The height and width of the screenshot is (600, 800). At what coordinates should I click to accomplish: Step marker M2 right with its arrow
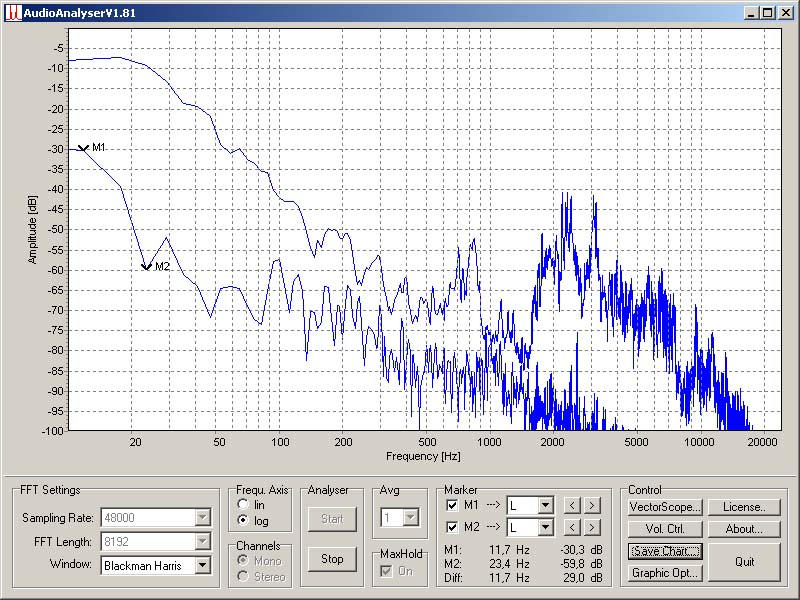[592, 527]
